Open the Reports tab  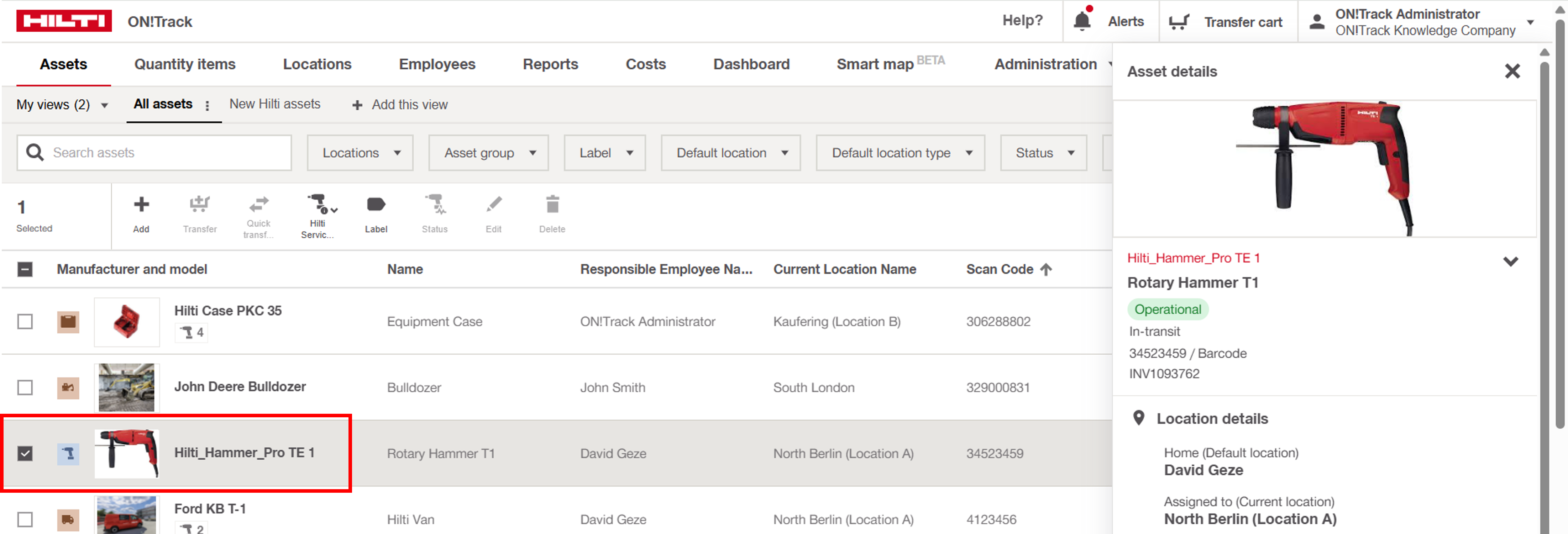(x=550, y=64)
